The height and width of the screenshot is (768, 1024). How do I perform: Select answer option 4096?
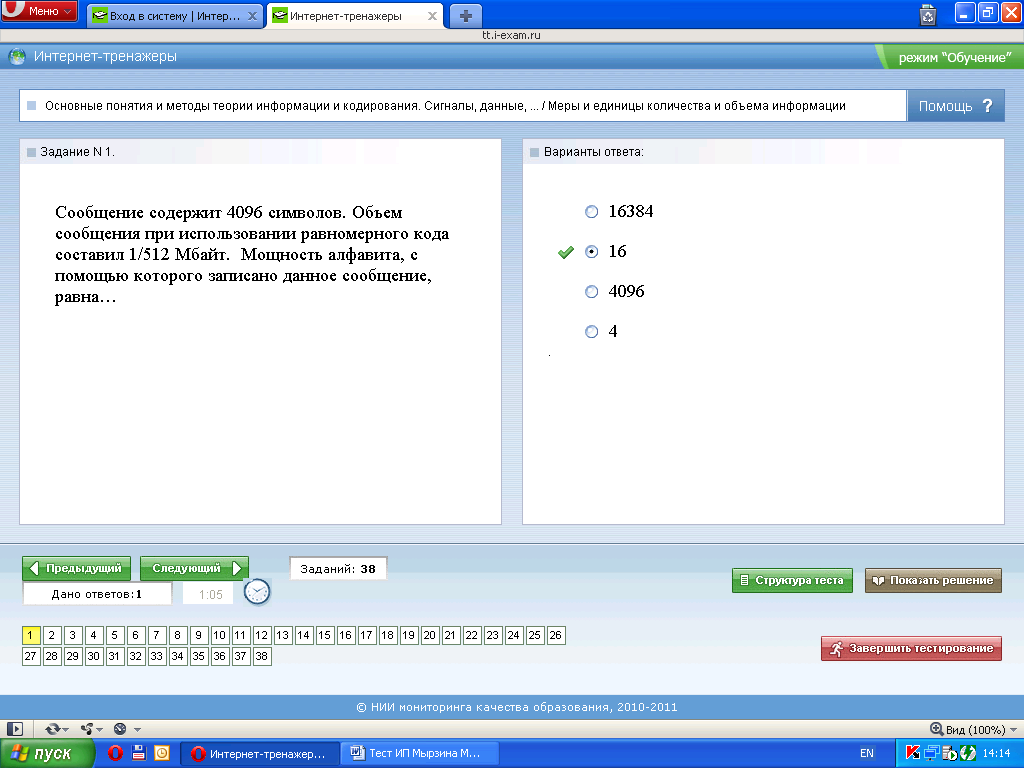point(592,291)
